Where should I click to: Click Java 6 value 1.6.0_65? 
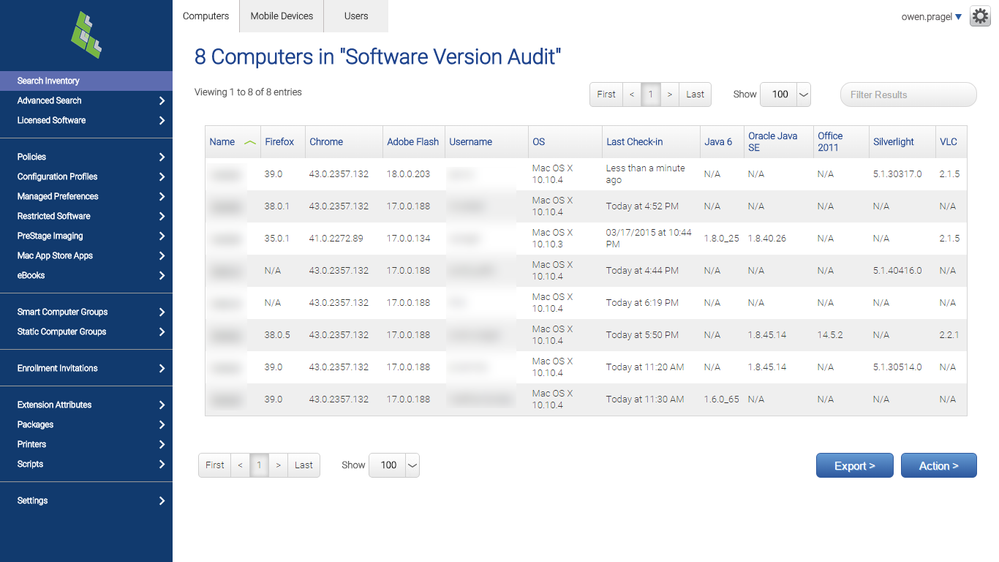(721, 399)
